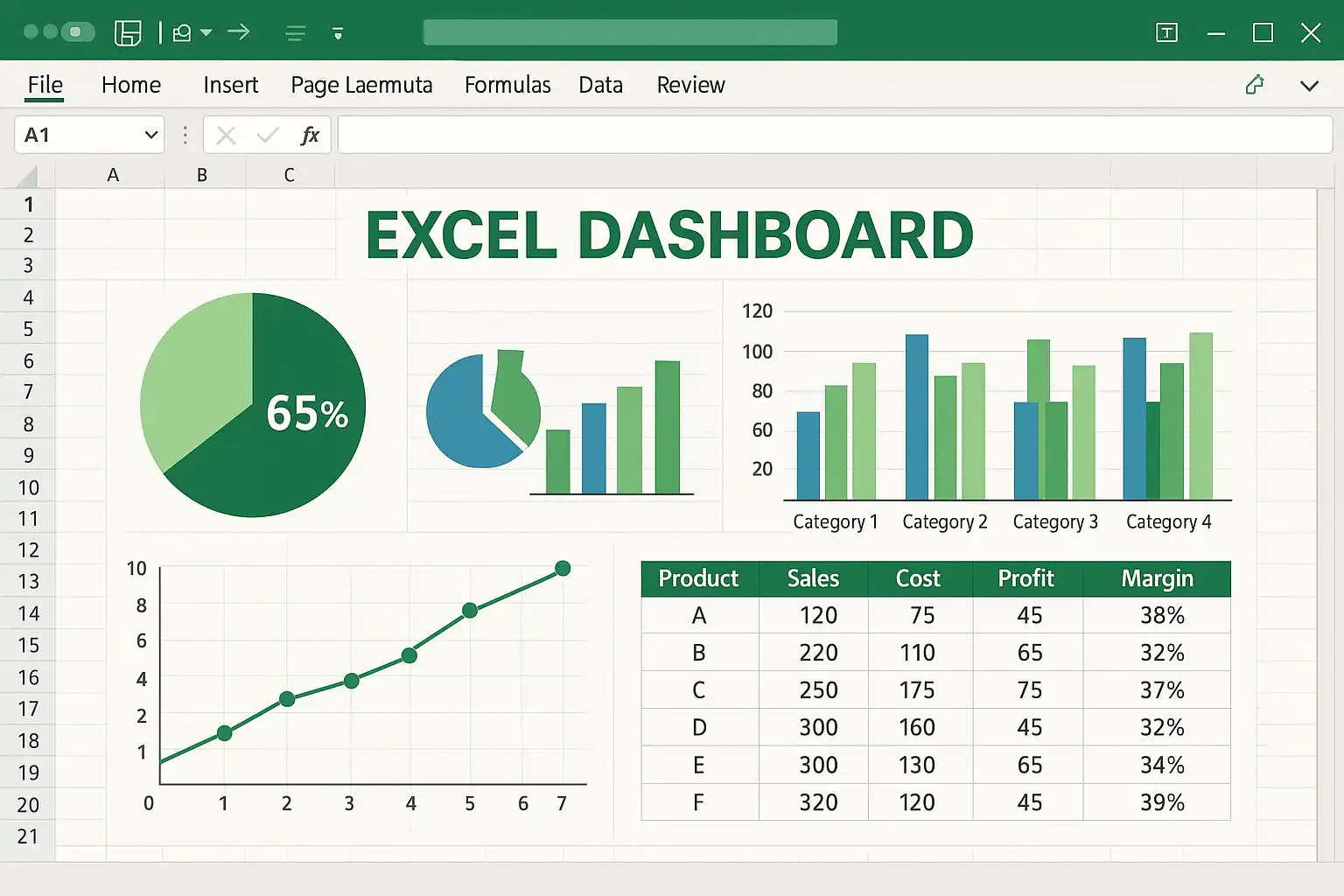
Task: Confirm the entry with the formula bar checkmark
Action: [x=268, y=136]
